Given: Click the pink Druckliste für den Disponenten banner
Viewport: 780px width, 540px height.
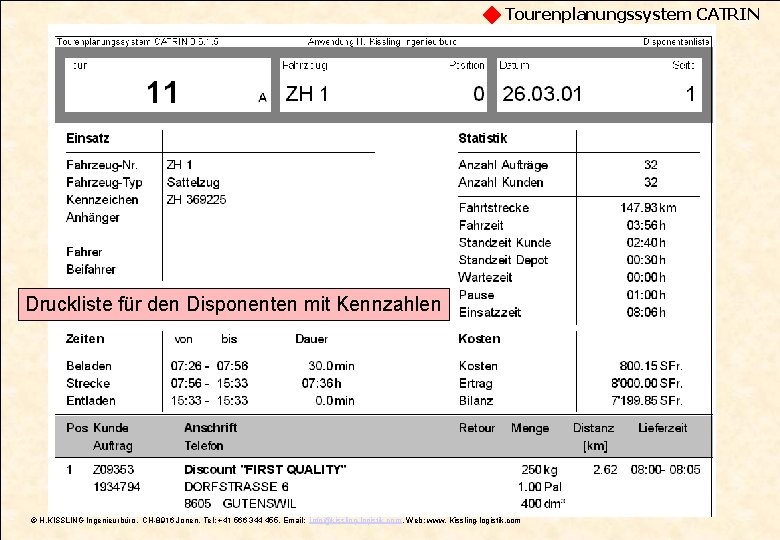Looking at the screenshot, I should pyautogui.click(x=234, y=304).
